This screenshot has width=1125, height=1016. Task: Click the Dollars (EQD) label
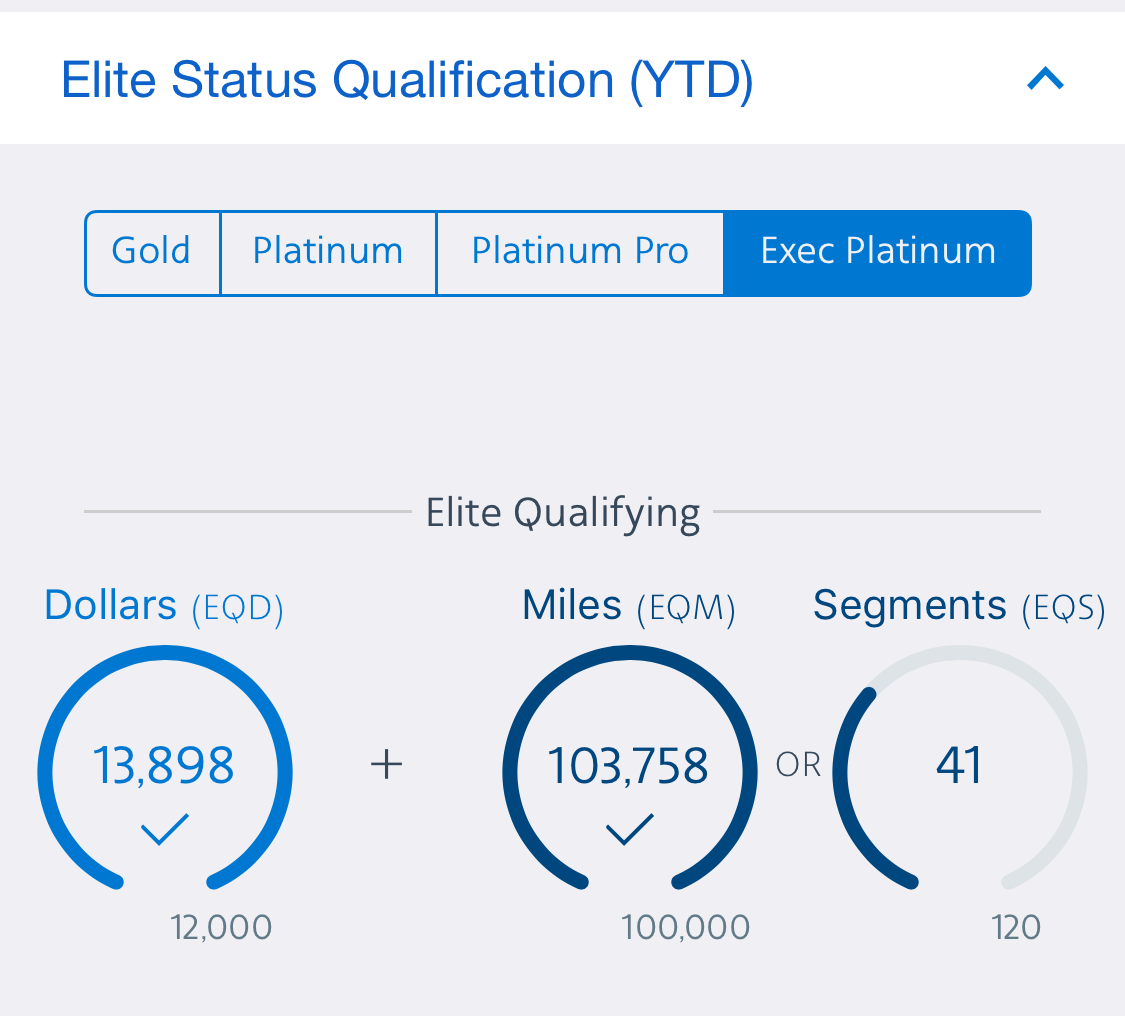coord(164,606)
